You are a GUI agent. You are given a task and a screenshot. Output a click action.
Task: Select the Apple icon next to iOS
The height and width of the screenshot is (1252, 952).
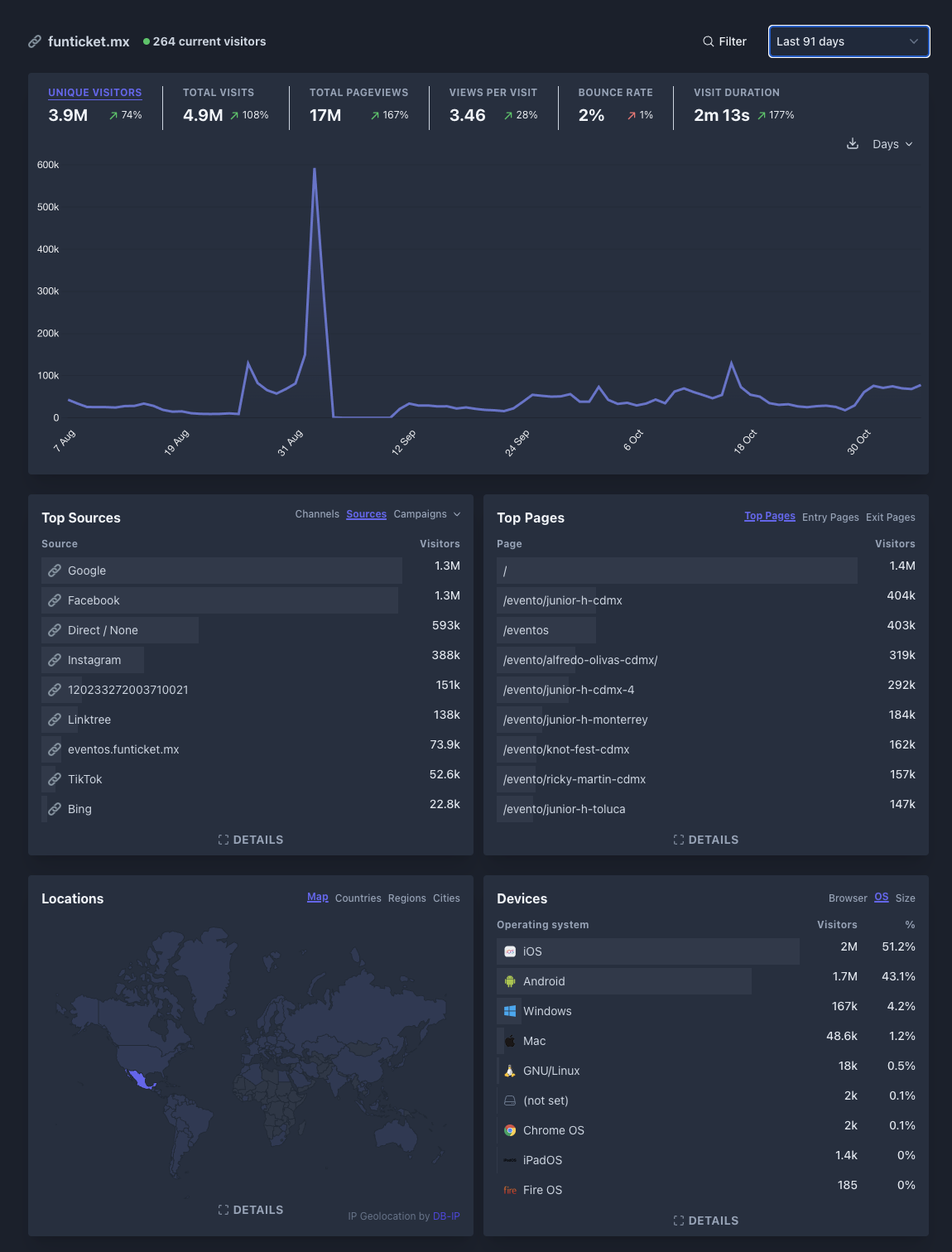[x=510, y=951]
